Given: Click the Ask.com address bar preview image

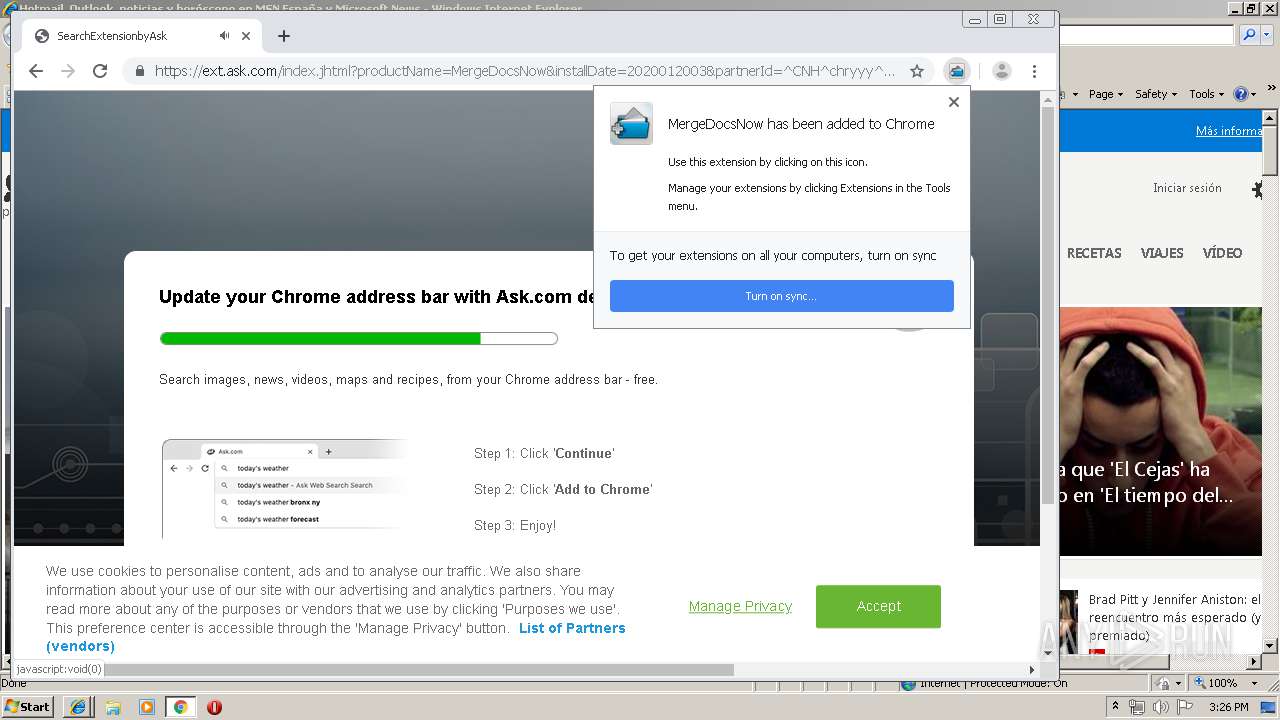Looking at the screenshot, I should 285,489.
